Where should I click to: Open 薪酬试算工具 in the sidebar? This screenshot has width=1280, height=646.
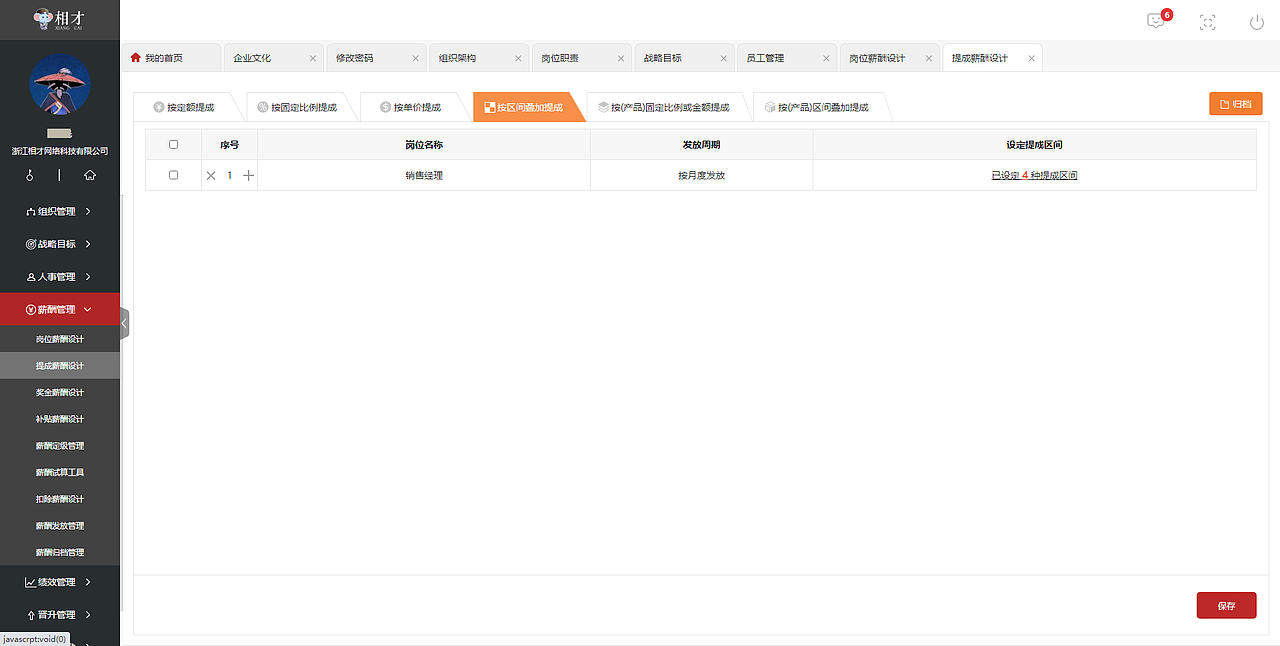(x=60, y=472)
